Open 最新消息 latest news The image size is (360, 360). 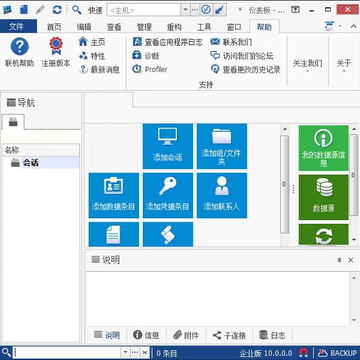(x=99, y=69)
